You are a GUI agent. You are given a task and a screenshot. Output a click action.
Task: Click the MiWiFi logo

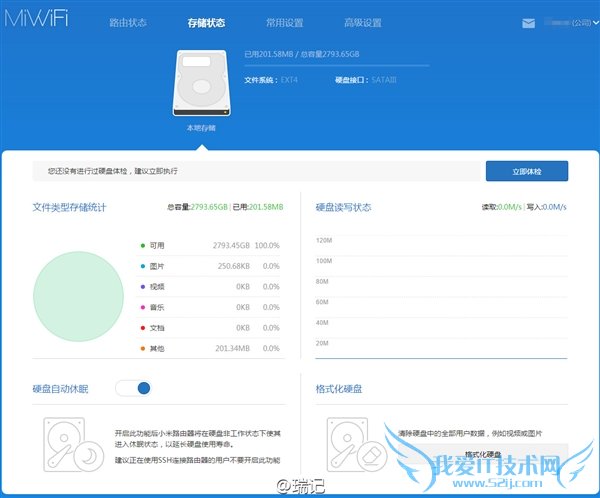coord(36,18)
